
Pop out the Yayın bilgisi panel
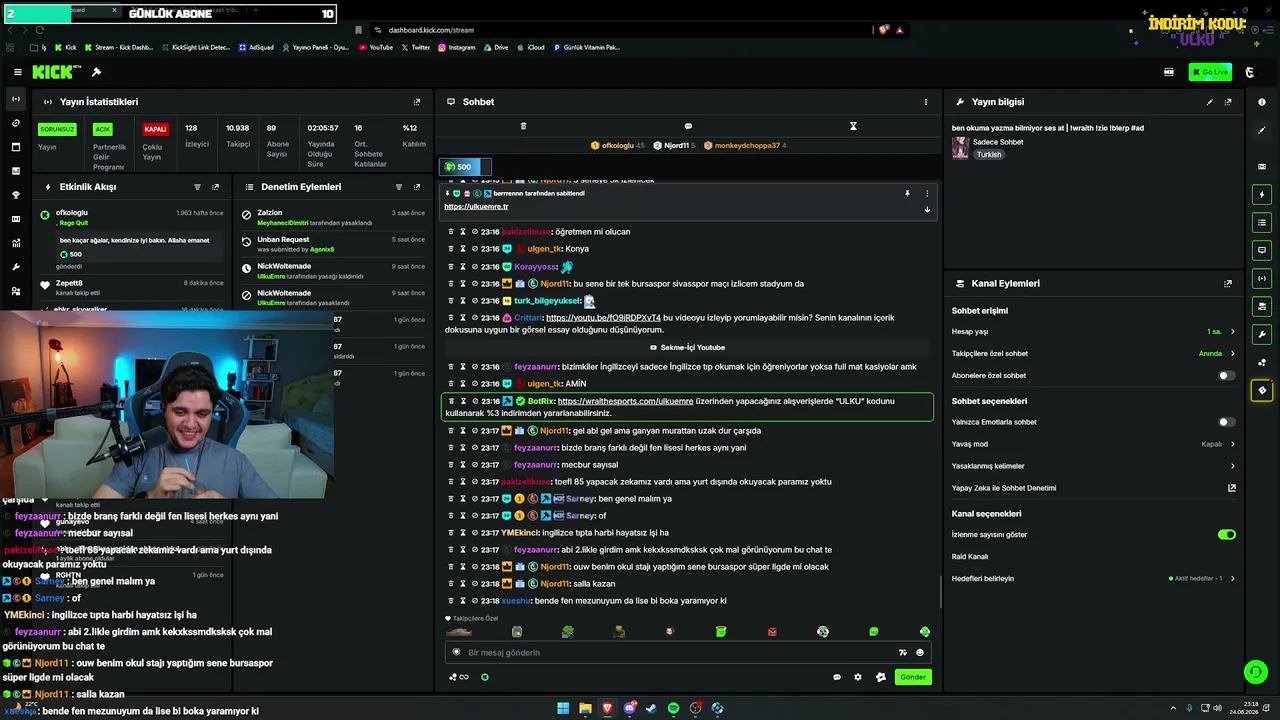[1228, 102]
